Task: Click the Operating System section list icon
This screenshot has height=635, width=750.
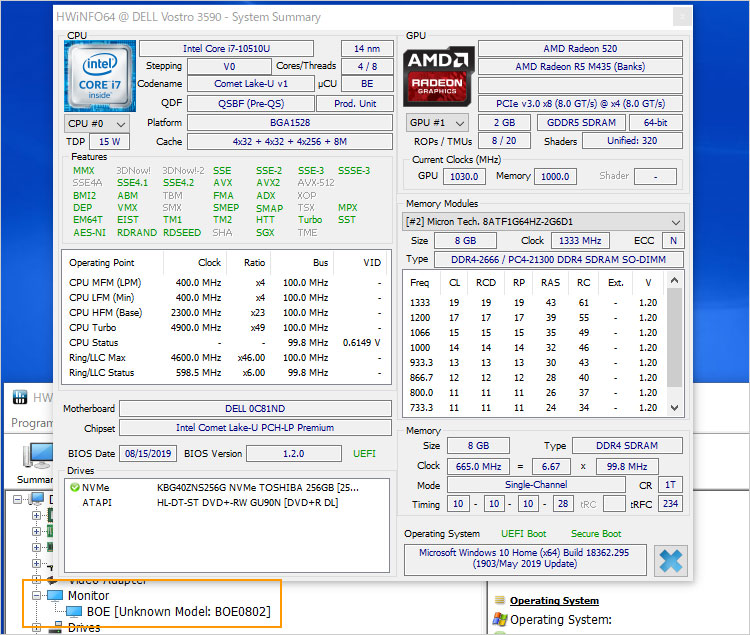Action: pos(499,600)
